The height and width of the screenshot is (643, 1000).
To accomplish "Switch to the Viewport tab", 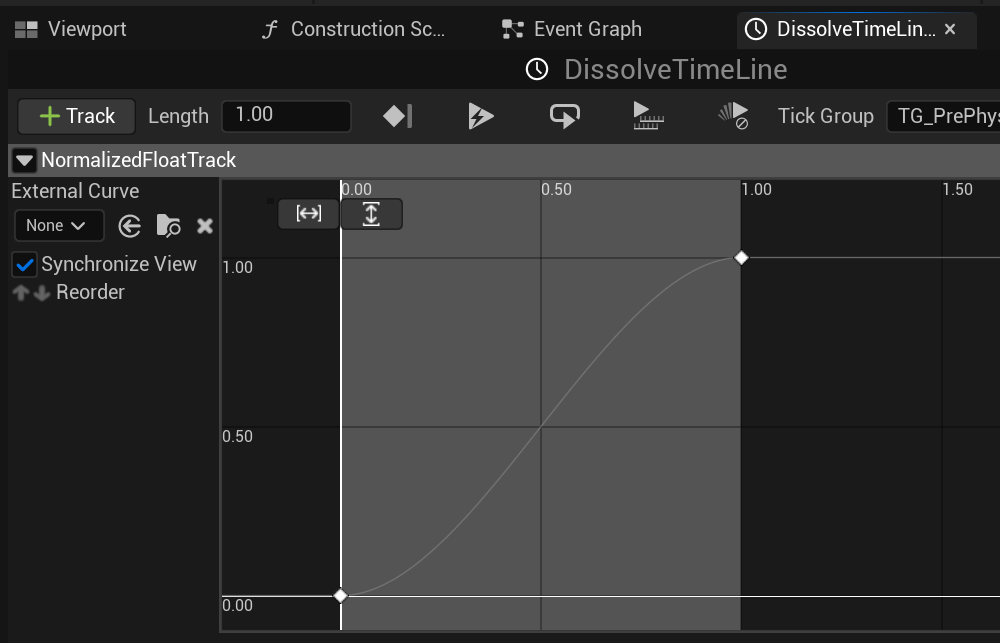I will coord(71,29).
